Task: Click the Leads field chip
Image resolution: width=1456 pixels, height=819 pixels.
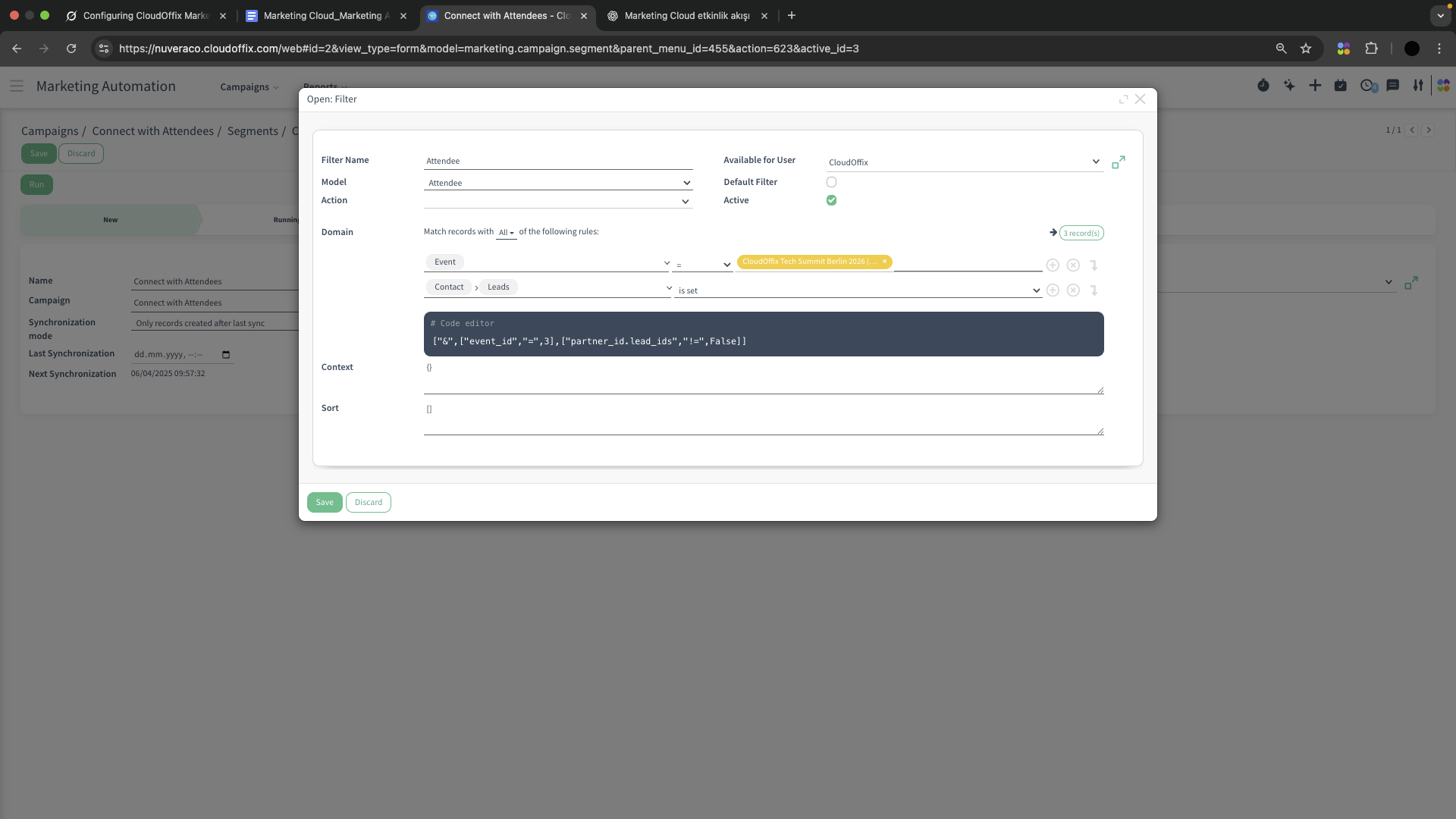Action: (x=498, y=287)
